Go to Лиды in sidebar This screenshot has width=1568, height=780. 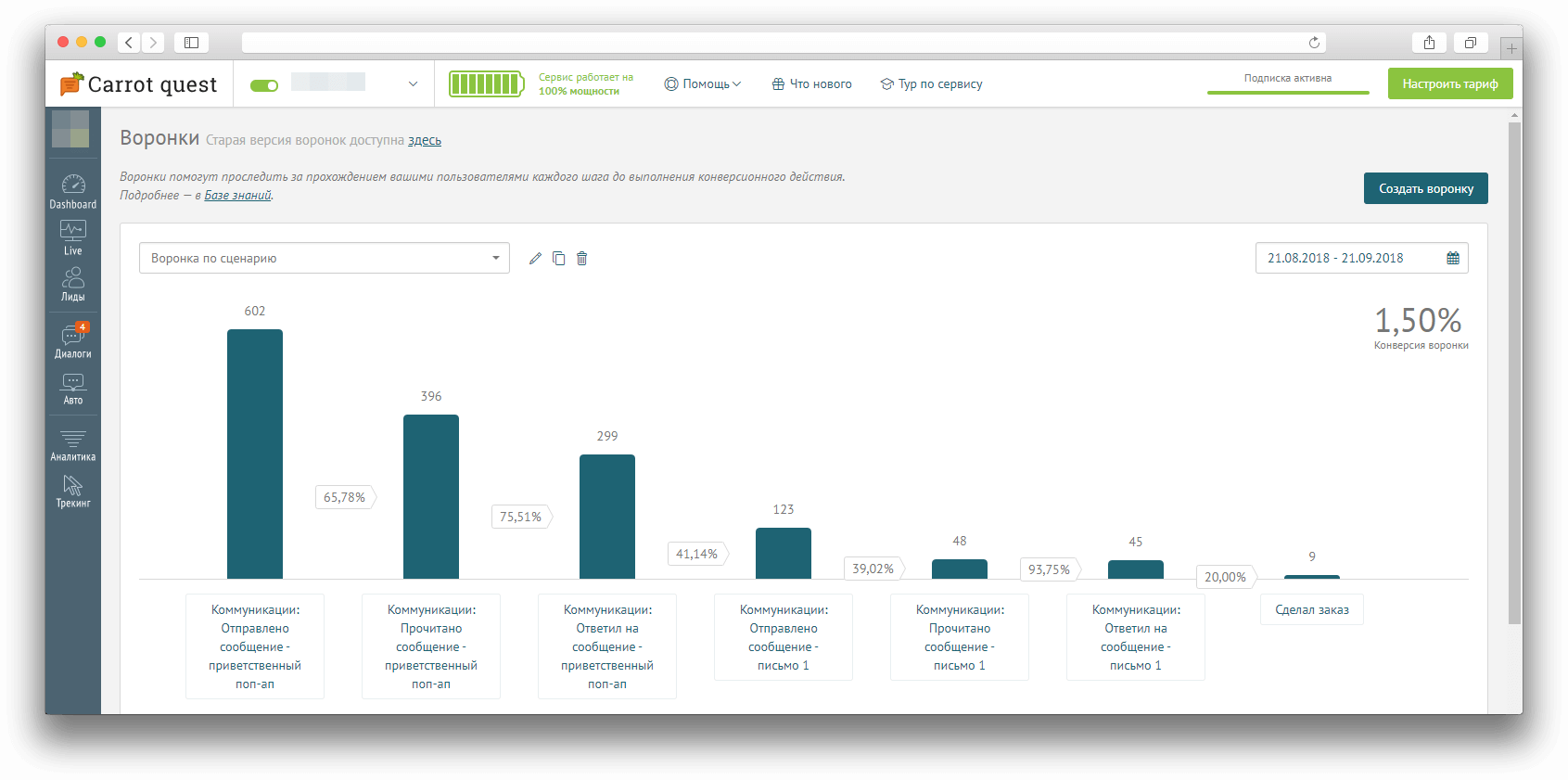(73, 285)
